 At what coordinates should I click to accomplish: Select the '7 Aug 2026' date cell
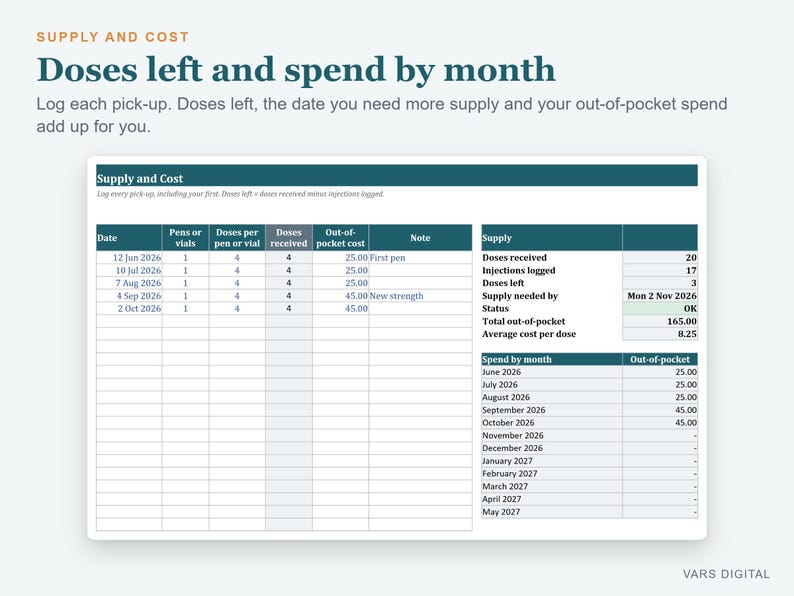pos(129,283)
